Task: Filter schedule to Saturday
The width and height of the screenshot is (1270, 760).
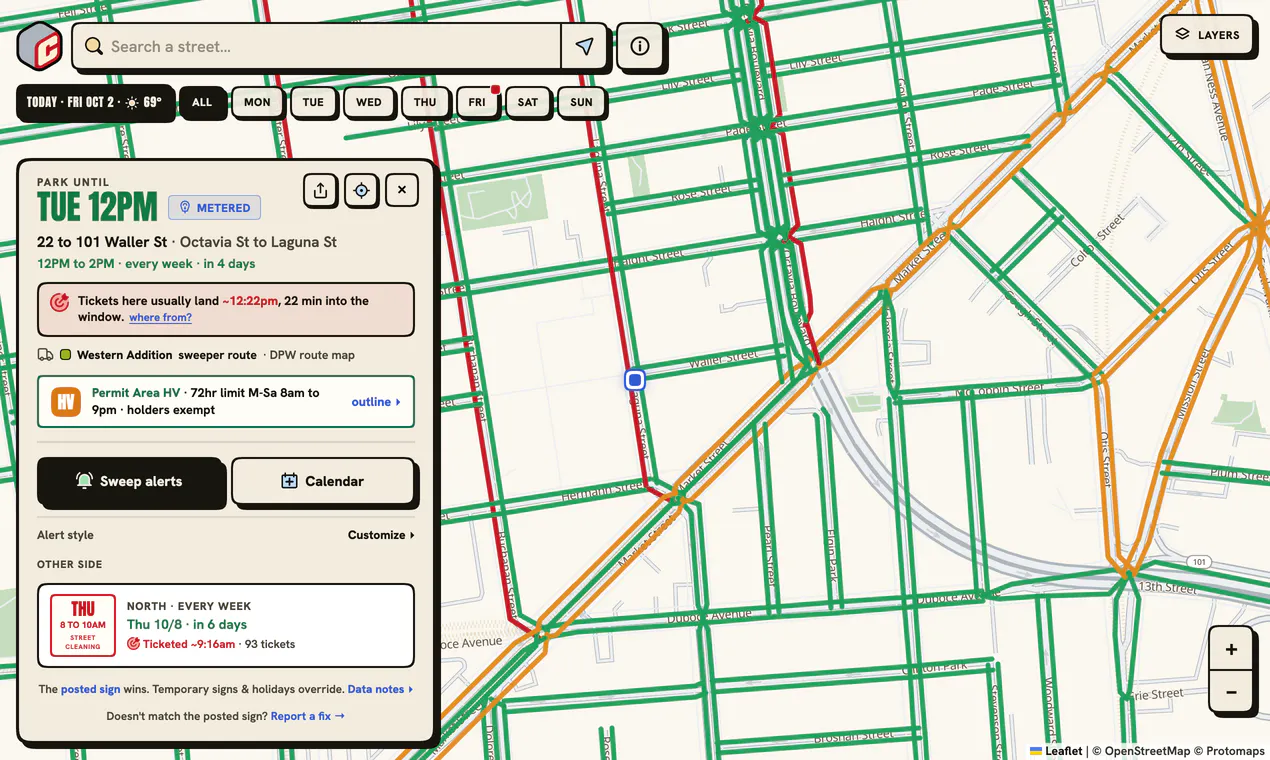Action: (x=528, y=102)
